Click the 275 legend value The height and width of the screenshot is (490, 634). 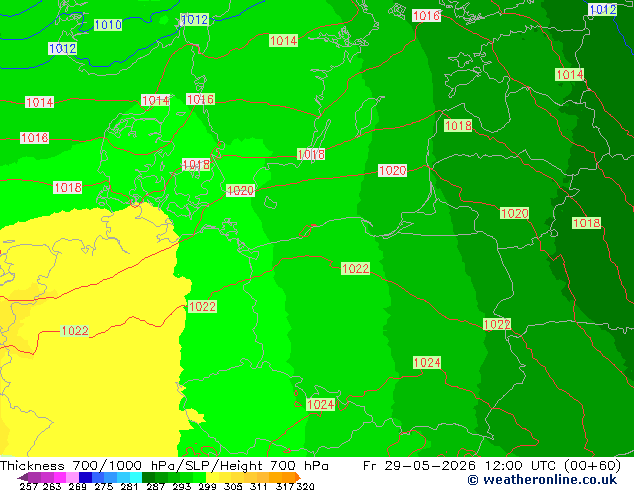pyautogui.click(x=104, y=486)
